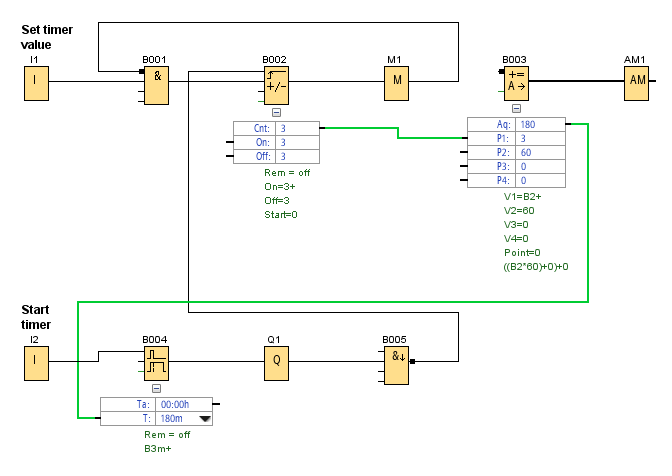Image resolution: width=672 pixels, height=476 pixels.
Task: Click the Ta parameter label
Action: 143,404
